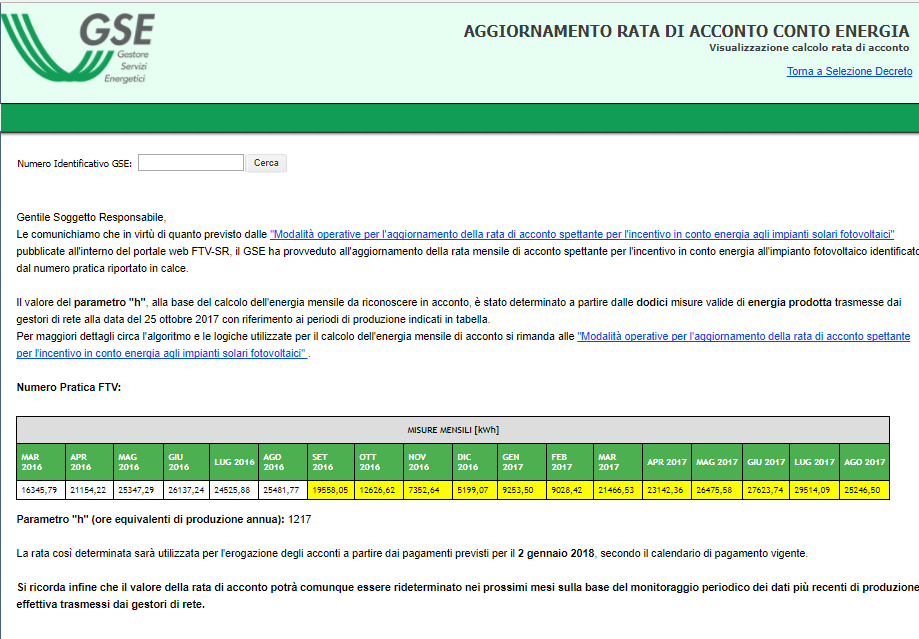Screen dimensions: 919x639
Task: Click the bold date '2 gennaio 2018'
Action: pos(556,553)
